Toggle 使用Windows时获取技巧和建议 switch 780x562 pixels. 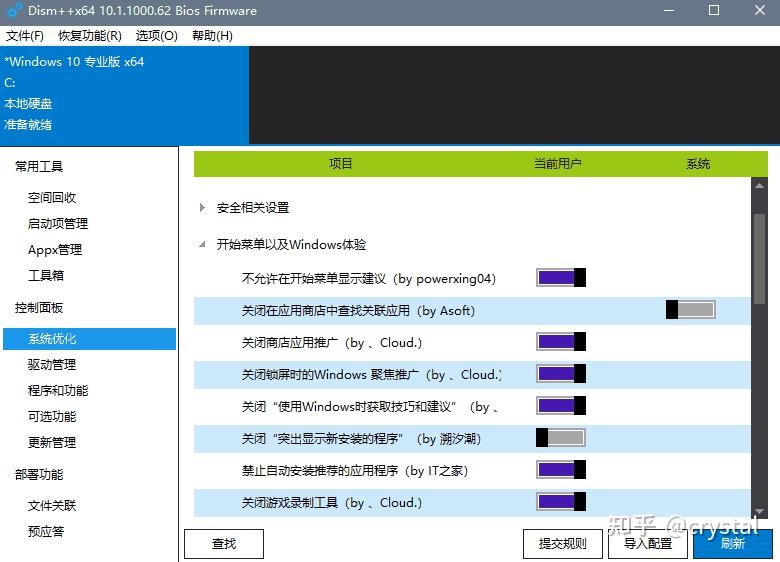(561, 405)
